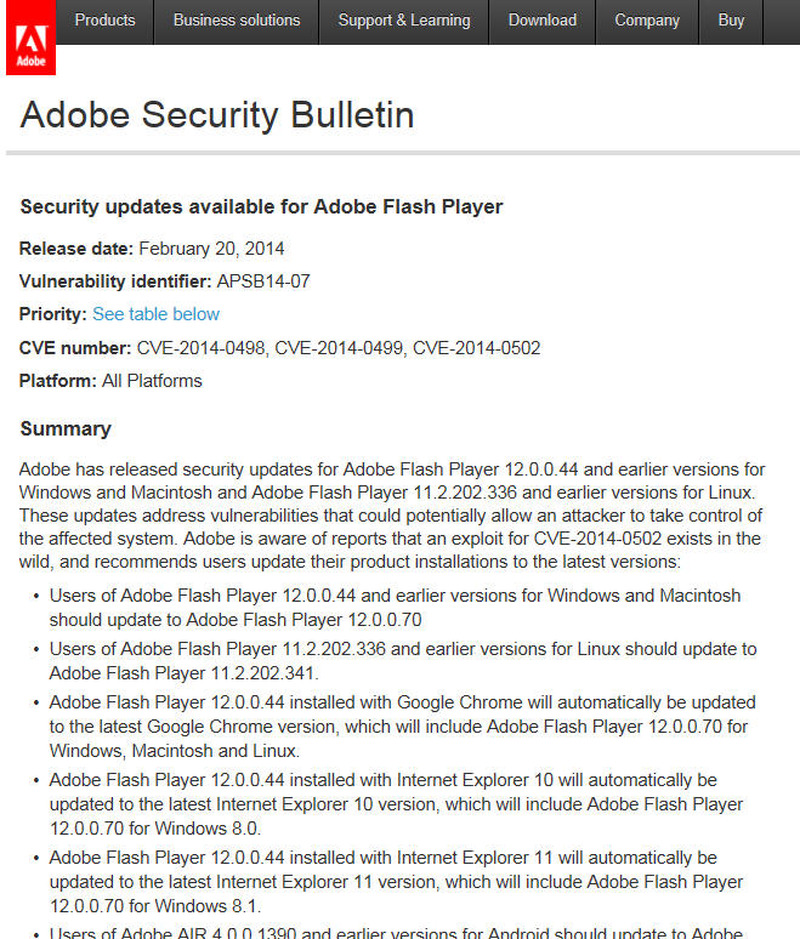Click CVE-2014-0498 in CVE number line
800x939 pixels.
pos(200,348)
